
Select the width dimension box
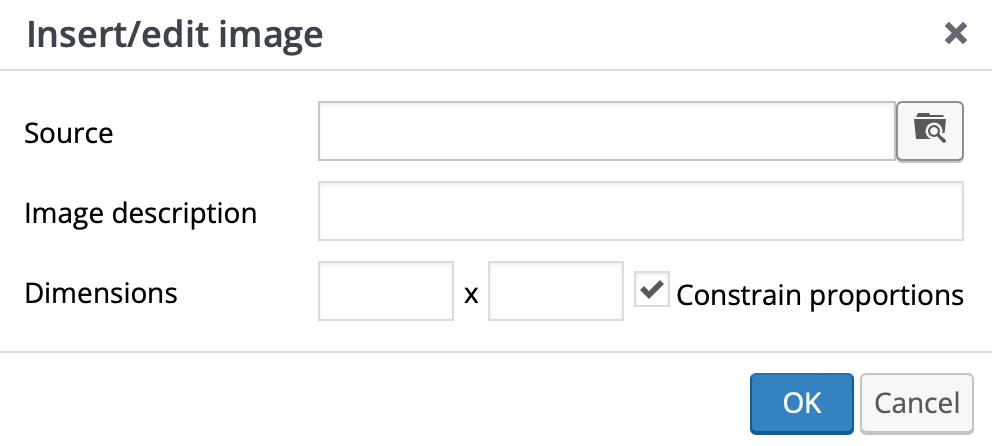[x=386, y=291]
